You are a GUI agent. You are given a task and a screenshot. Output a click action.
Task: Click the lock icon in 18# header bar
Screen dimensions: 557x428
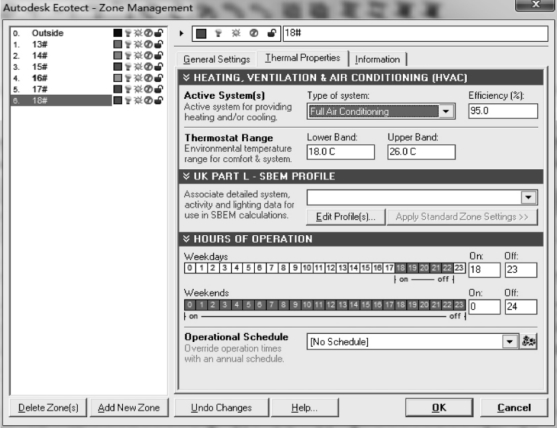pyautogui.click(x=272, y=33)
